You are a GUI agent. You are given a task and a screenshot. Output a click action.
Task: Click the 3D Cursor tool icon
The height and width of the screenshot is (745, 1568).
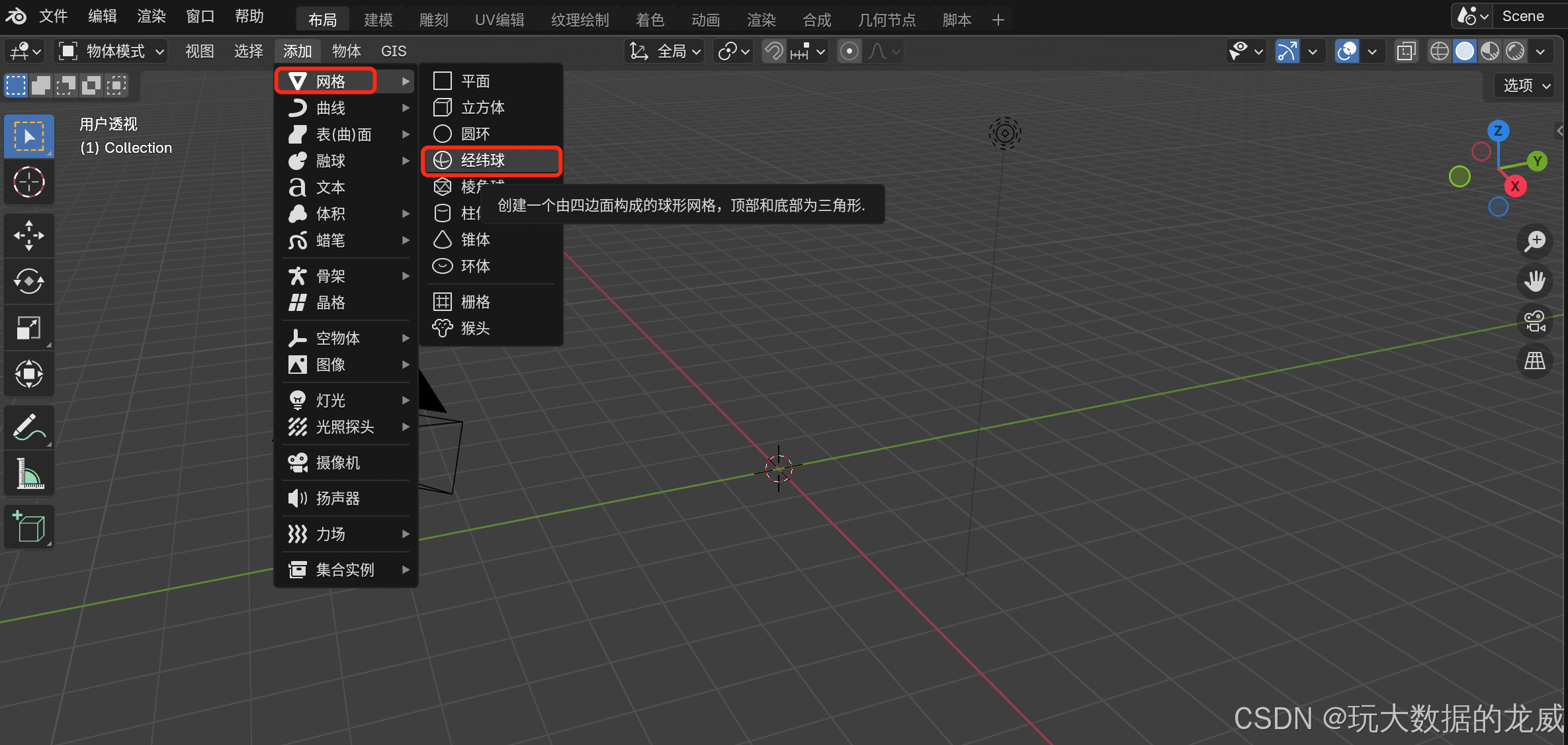click(x=28, y=182)
